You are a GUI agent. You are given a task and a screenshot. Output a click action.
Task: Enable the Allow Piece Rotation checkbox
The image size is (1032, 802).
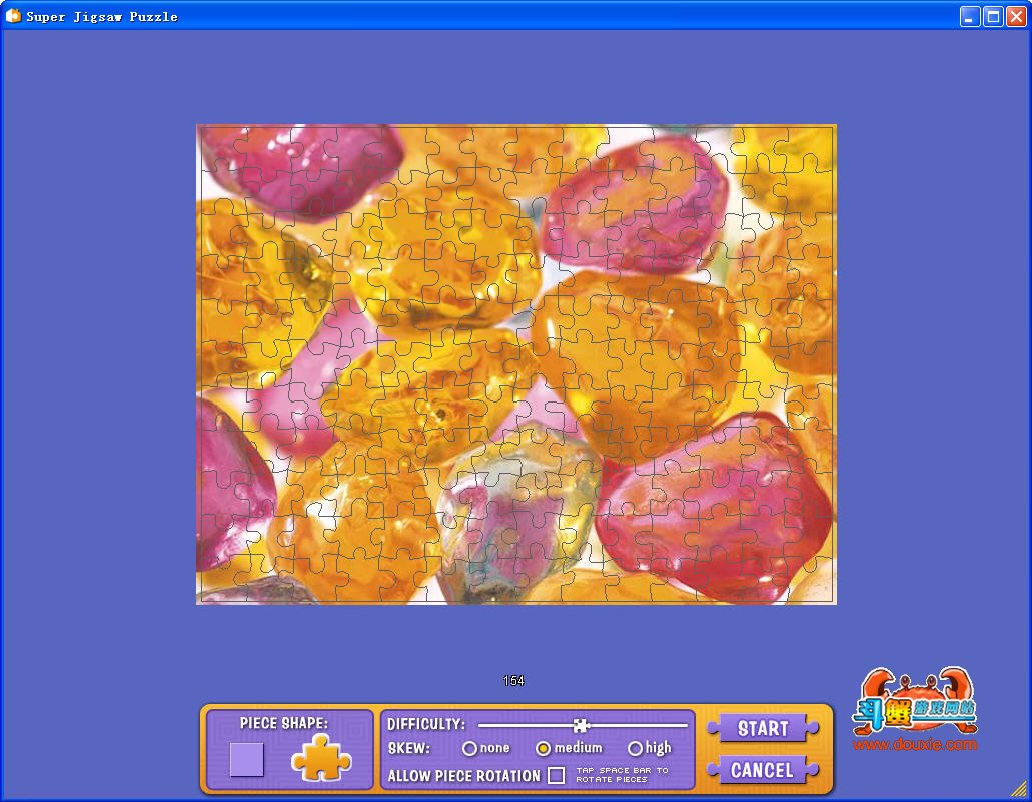(x=557, y=775)
